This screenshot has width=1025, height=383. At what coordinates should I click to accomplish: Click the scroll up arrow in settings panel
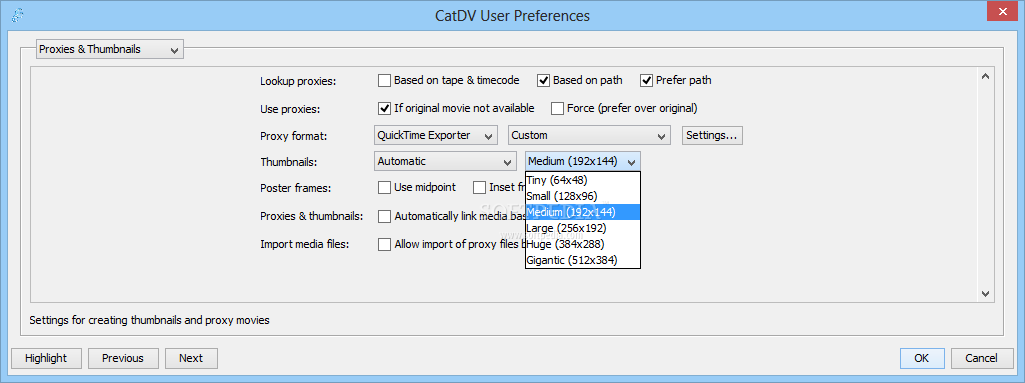(x=985, y=77)
